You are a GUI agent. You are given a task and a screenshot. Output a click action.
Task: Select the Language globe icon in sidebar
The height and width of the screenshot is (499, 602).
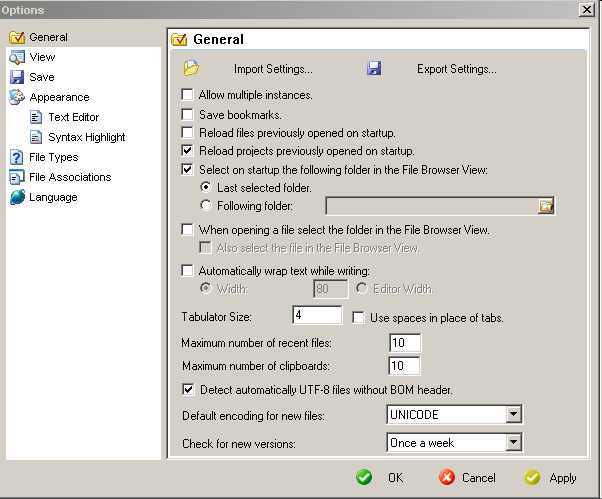coord(17,197)
